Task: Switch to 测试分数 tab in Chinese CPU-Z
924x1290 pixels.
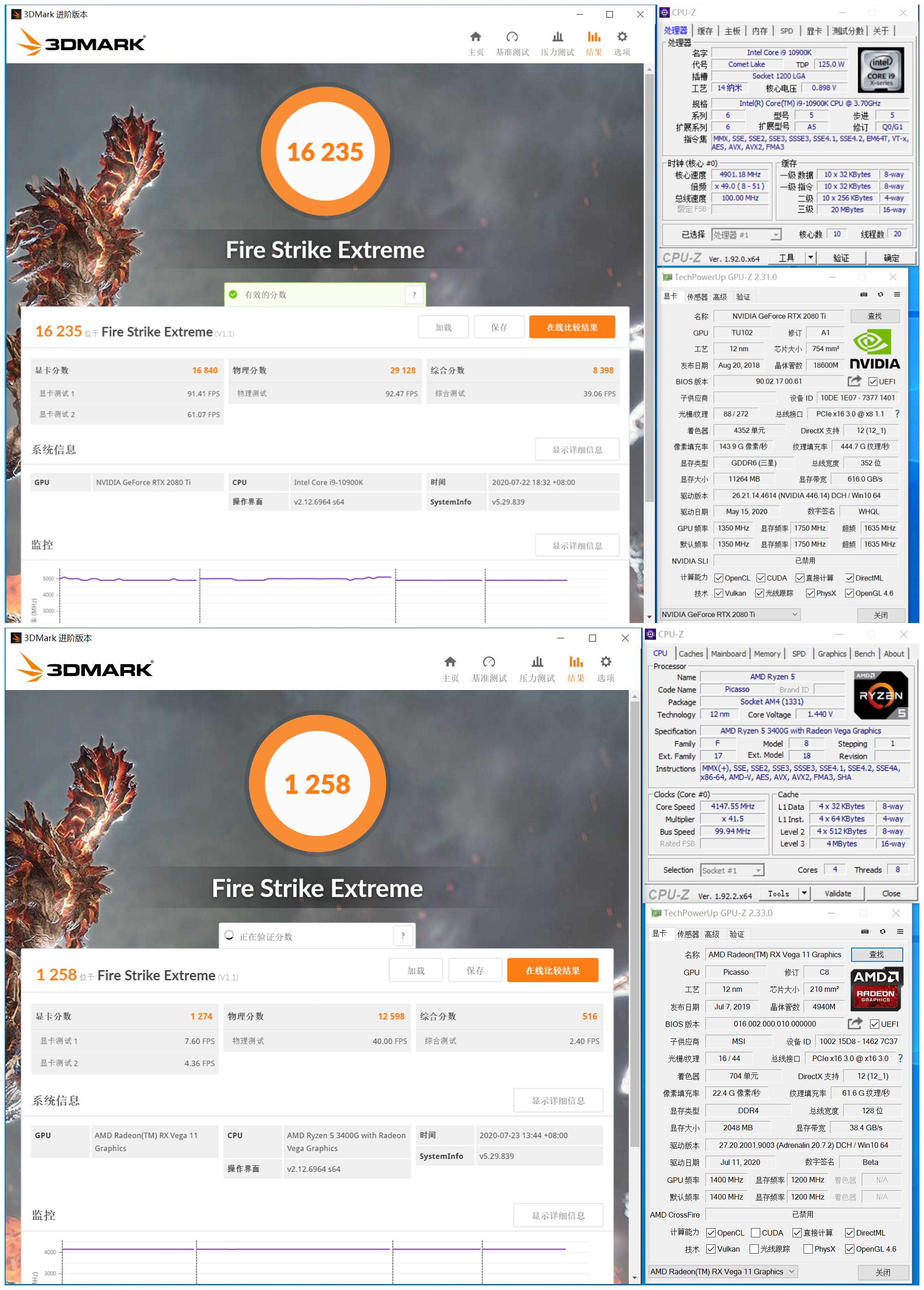Action: coord(847,31)
